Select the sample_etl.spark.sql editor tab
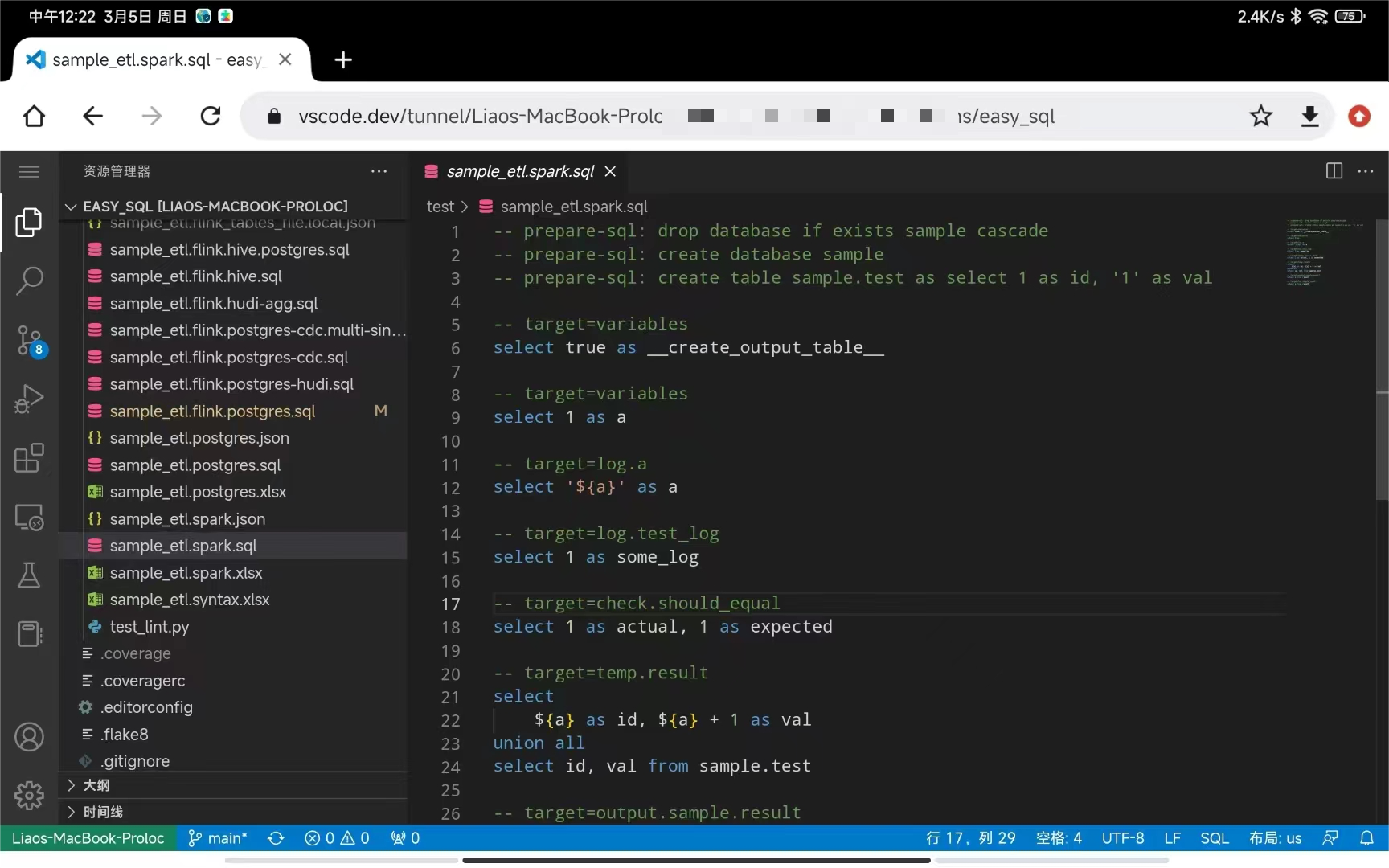Image resolution: width=1389 pixels, height=868 pixels. [x=519, y=171]
